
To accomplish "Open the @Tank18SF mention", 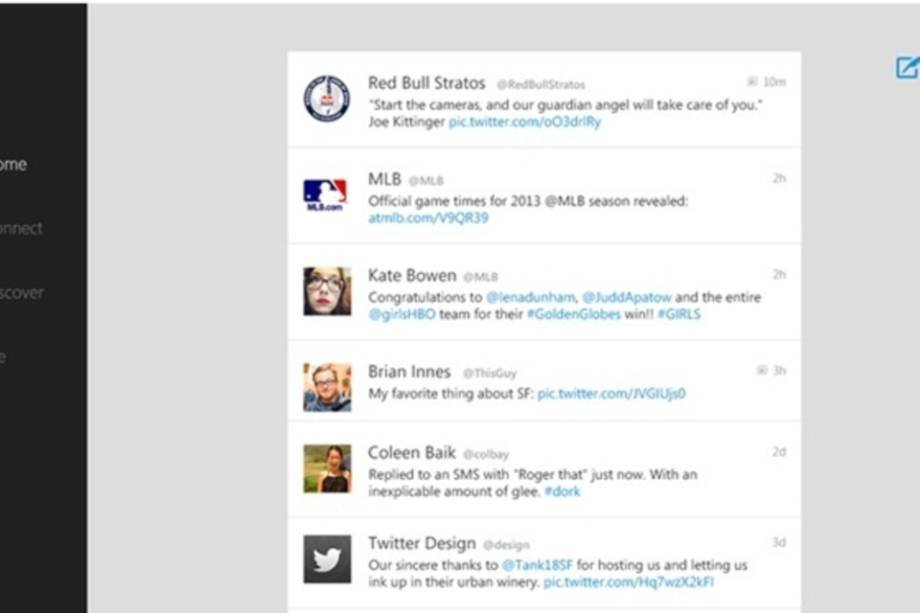I will point(537,565).
